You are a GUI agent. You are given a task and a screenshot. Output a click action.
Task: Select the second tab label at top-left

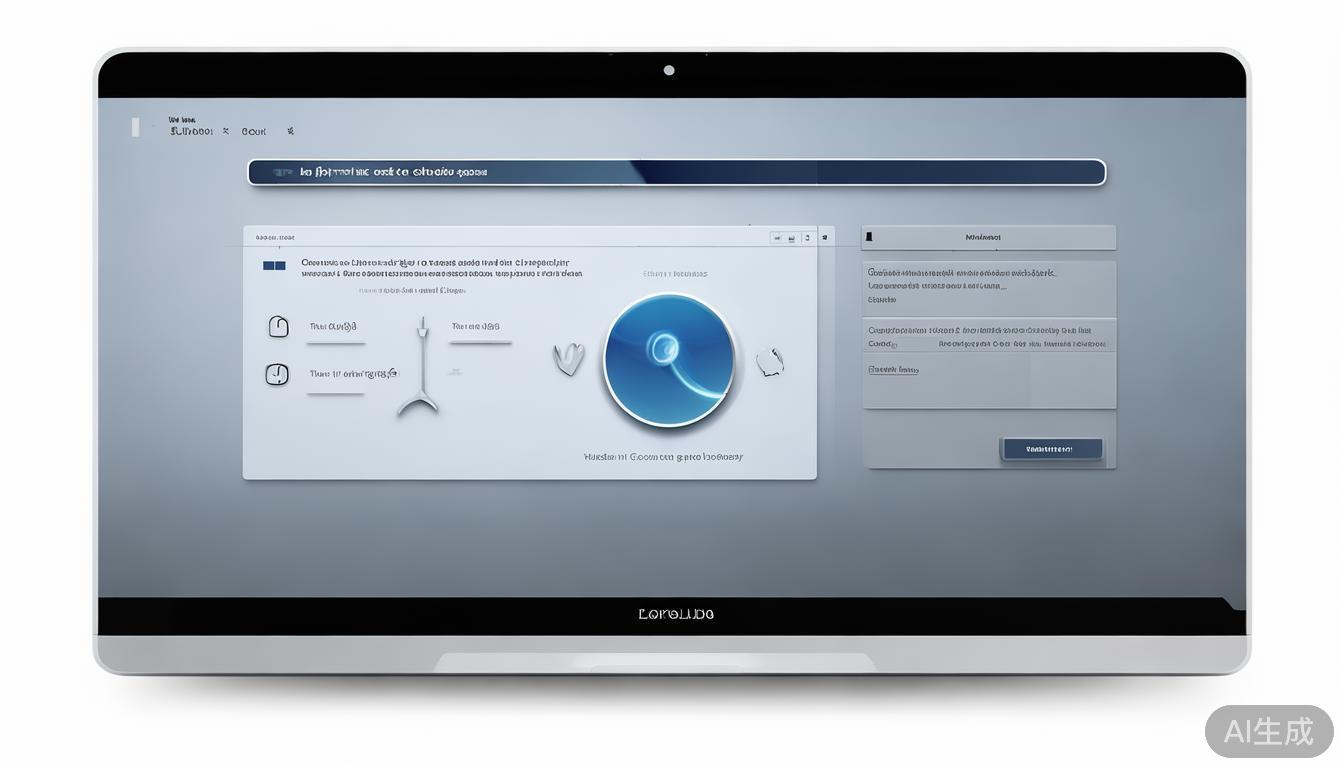pos(254,131)
